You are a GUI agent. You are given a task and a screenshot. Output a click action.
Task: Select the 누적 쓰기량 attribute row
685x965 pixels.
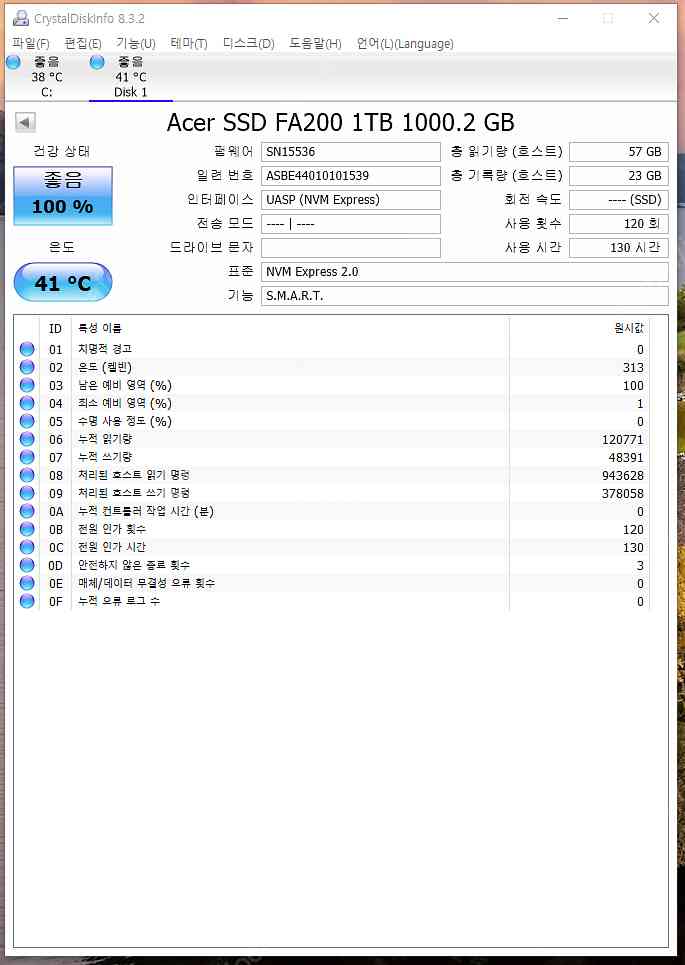tap(332, 457)
